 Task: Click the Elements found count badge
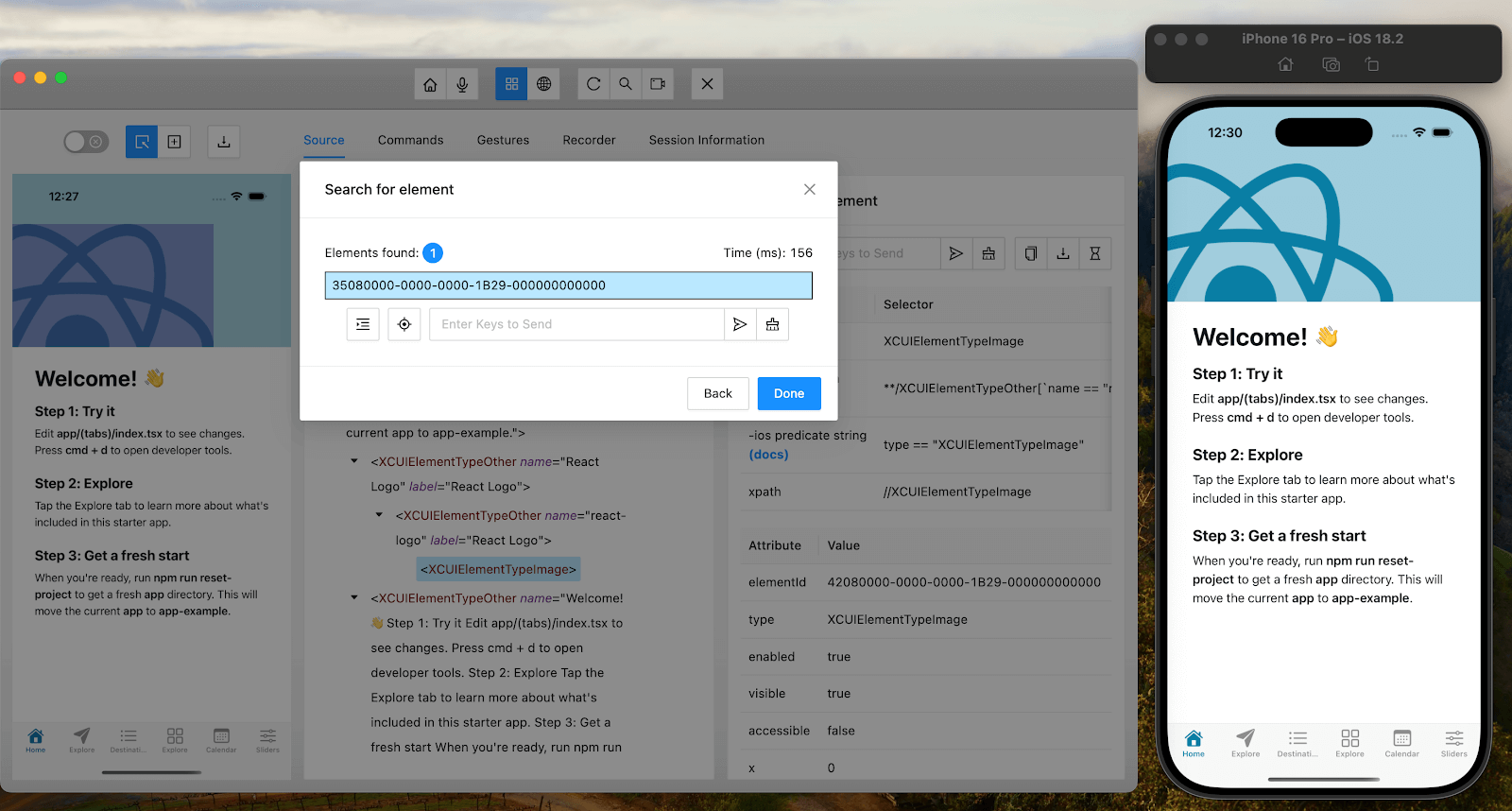433,253
